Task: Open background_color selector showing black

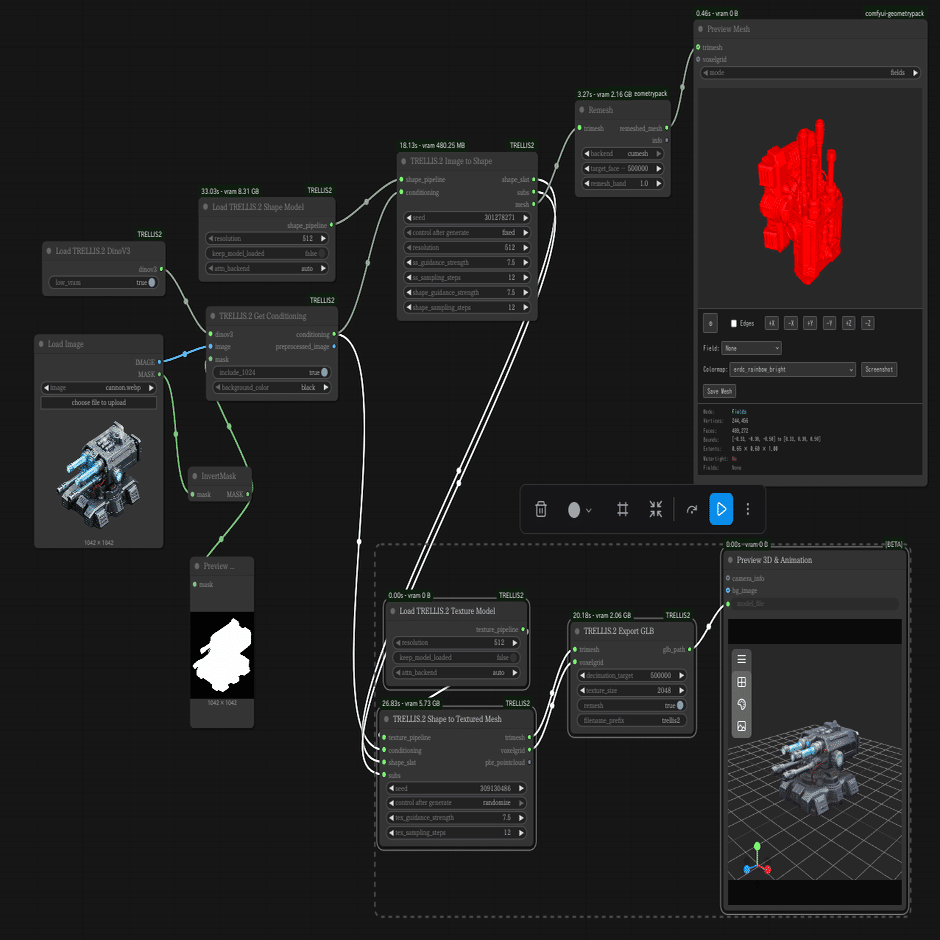Action: click(x=272, y=387)
